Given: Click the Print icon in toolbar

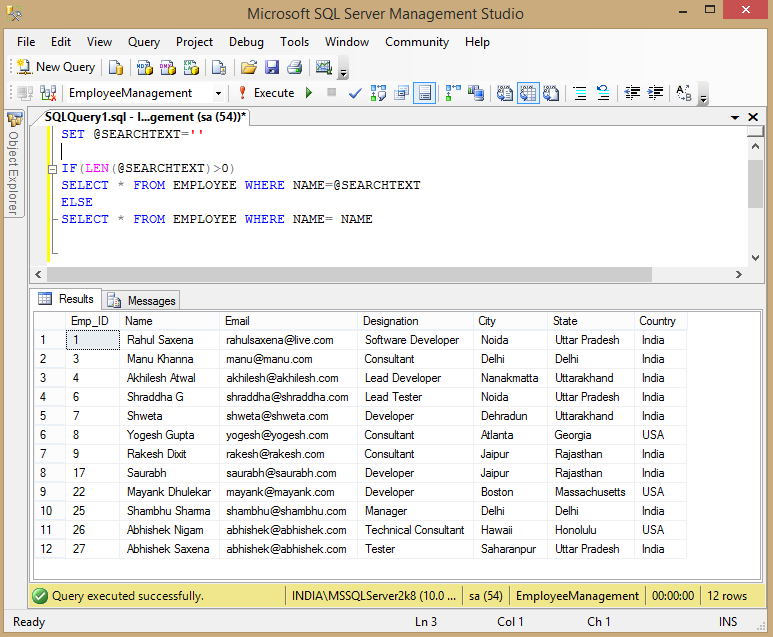Looking at the screenshot, I should pyautogui.click(x=294, y=67).
